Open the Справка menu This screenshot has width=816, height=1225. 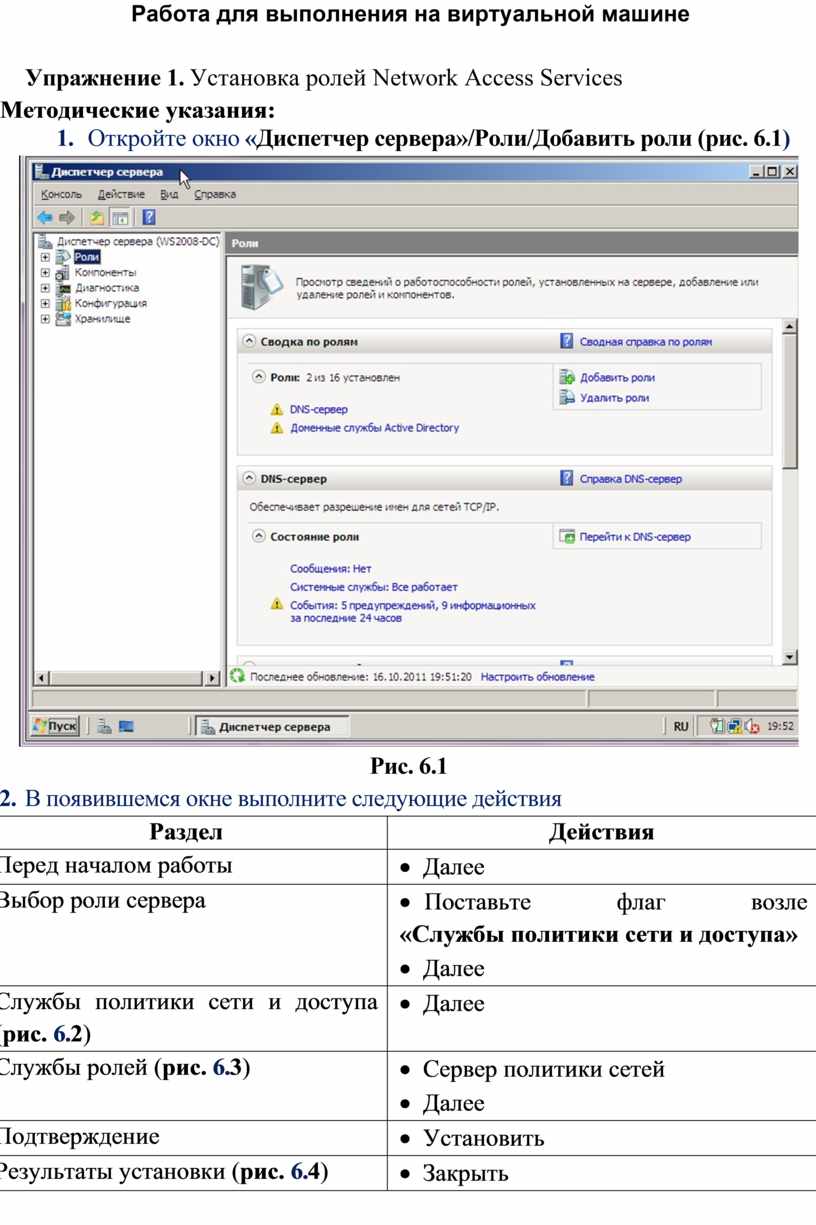pos(215,194)
